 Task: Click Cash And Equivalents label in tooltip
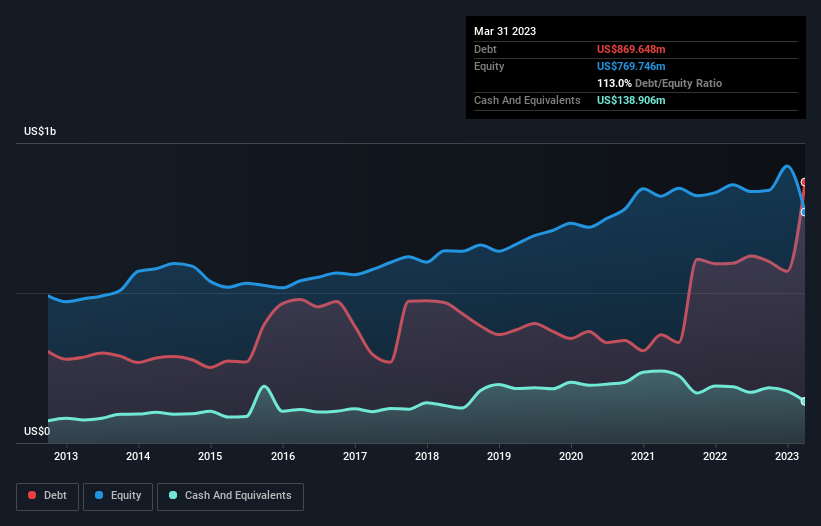(527, 100)
